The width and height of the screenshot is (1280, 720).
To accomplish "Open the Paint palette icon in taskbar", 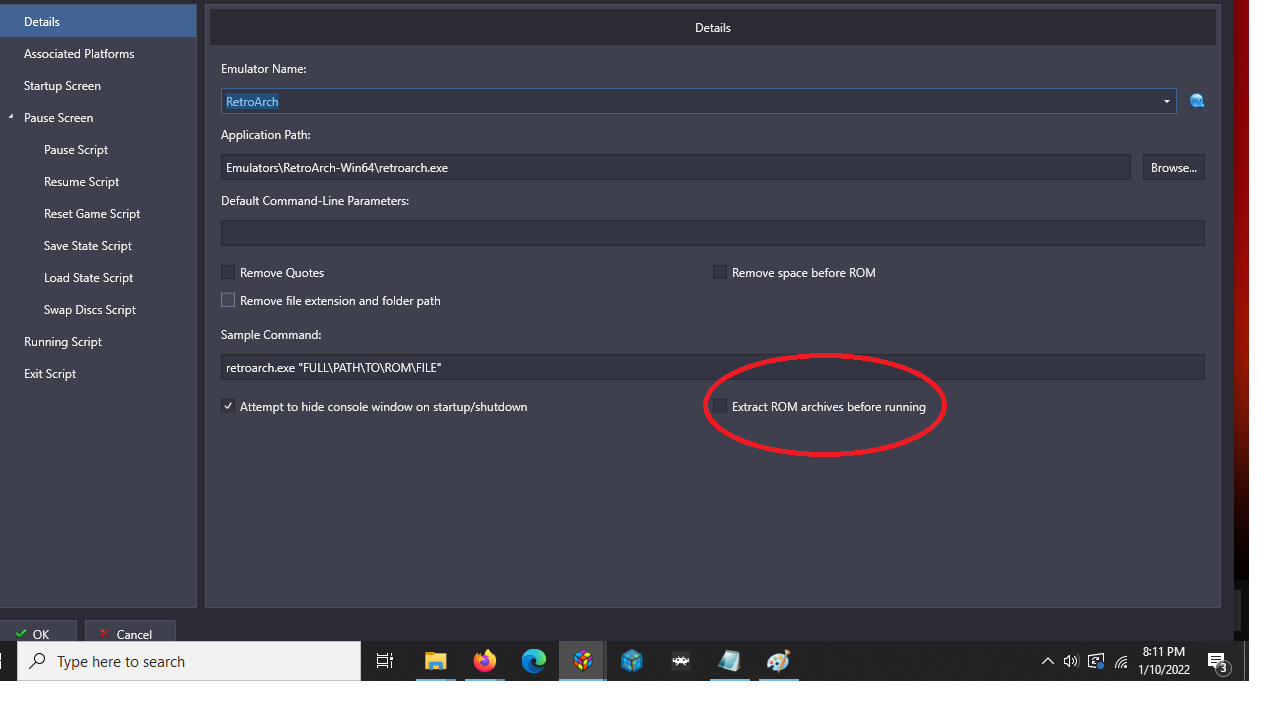I will coord(778,661).
